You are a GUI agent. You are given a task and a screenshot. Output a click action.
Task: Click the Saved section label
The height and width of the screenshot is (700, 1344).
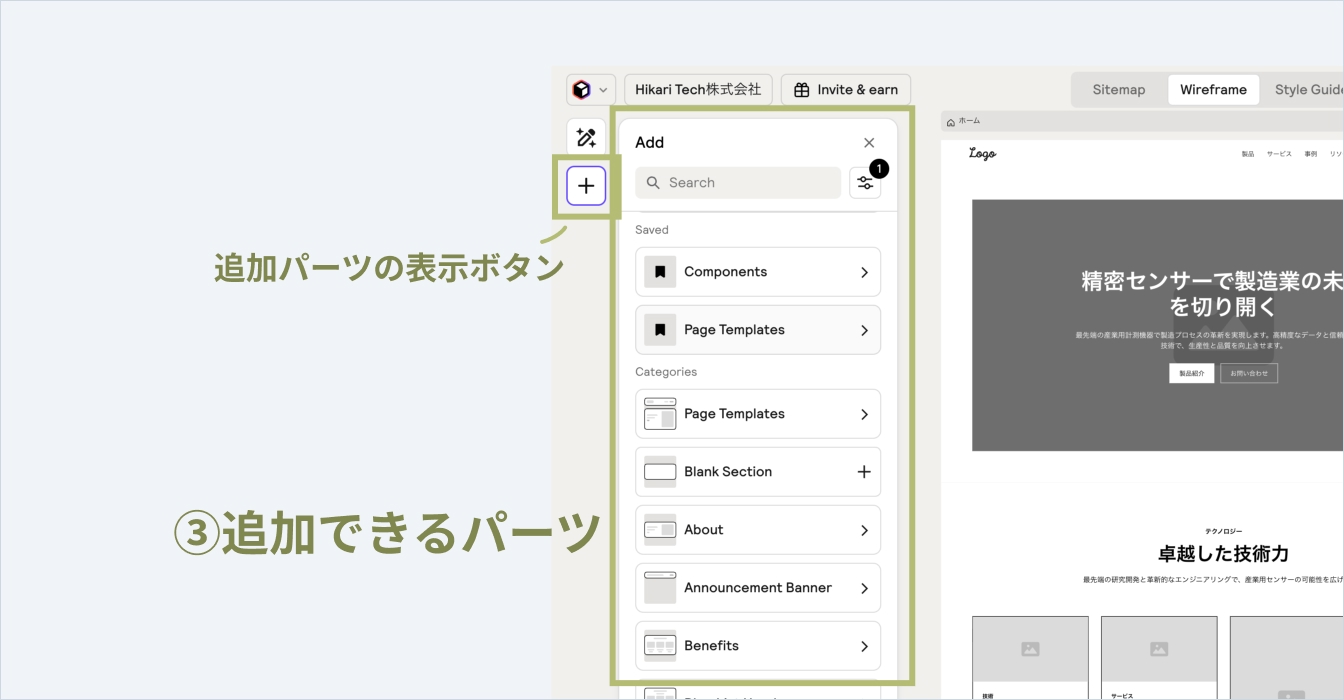coord(652,230)
